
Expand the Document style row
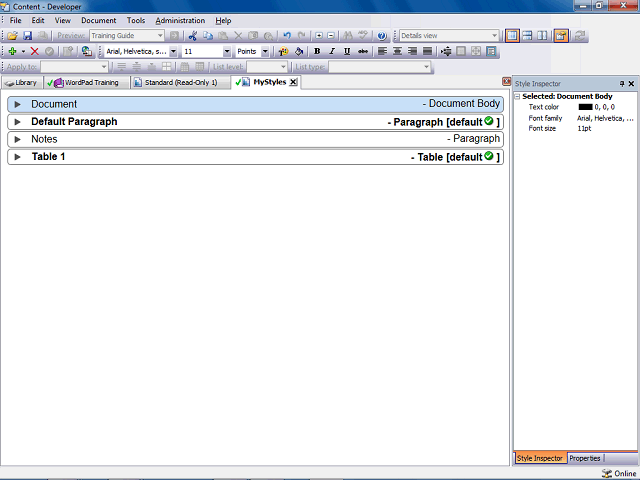click(x=18, y=104)
